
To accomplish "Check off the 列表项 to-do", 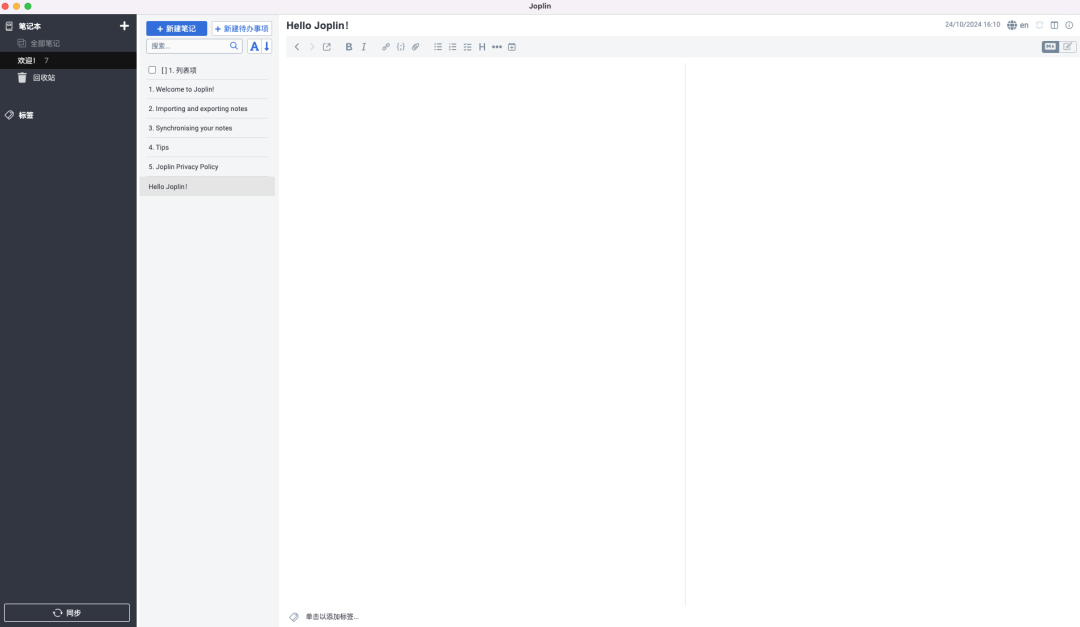I will pyautogui.click(x=152, y=70).
